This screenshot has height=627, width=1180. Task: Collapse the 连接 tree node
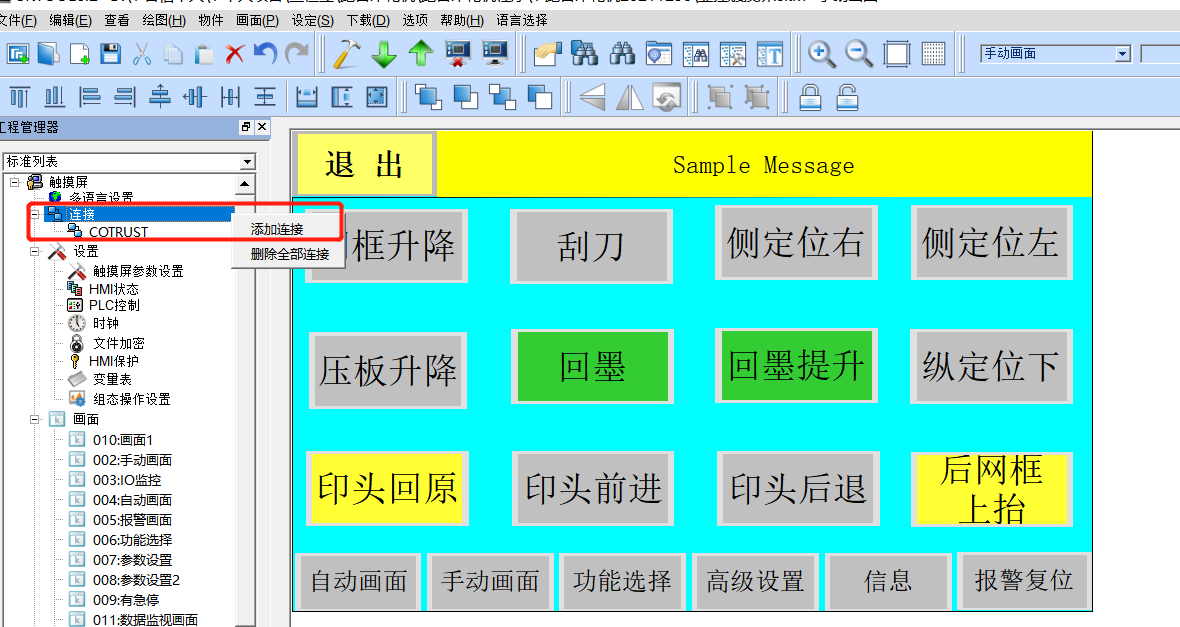point(35,215)
